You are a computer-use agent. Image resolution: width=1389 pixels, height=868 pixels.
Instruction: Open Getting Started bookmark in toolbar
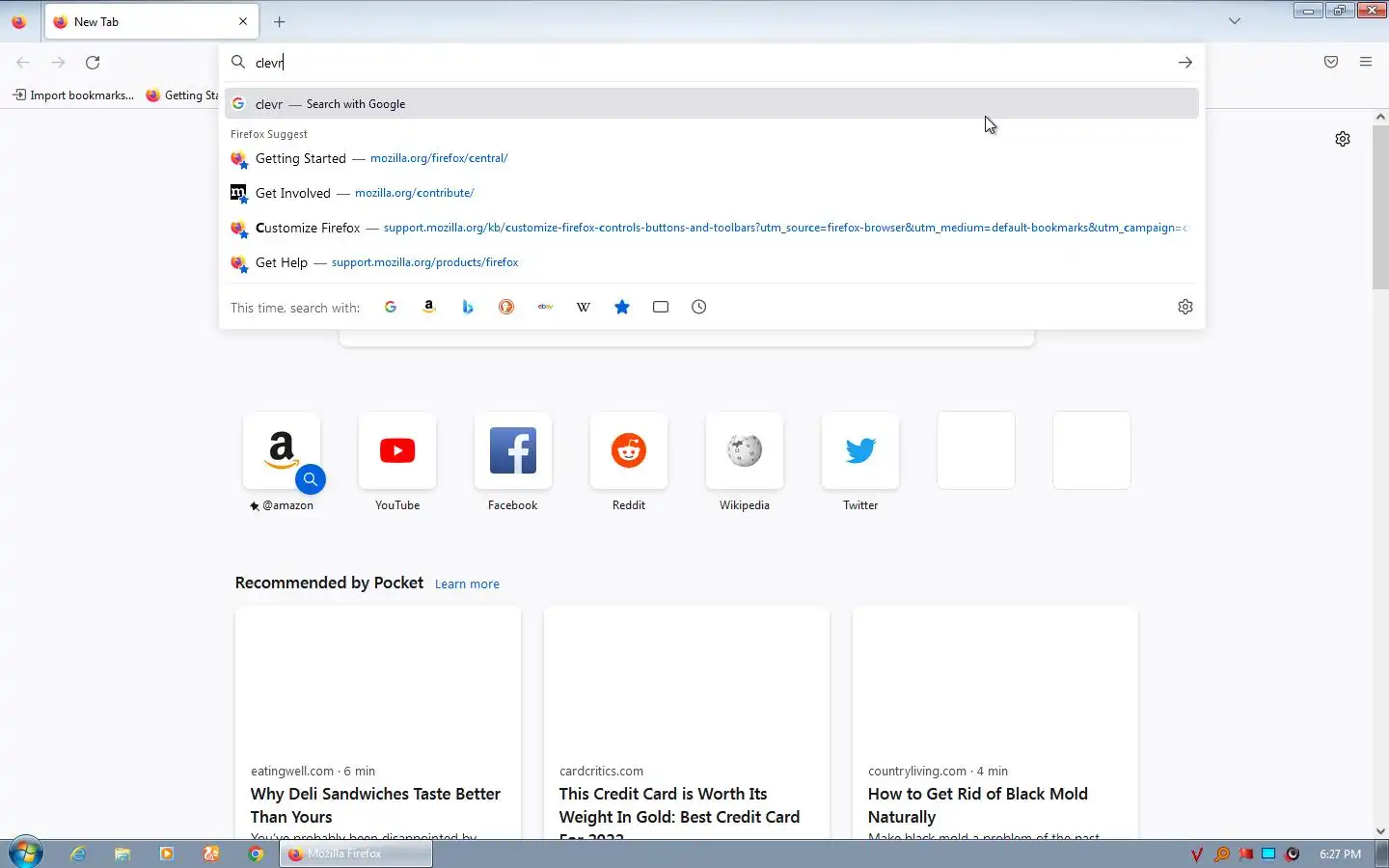click(182, 95)
